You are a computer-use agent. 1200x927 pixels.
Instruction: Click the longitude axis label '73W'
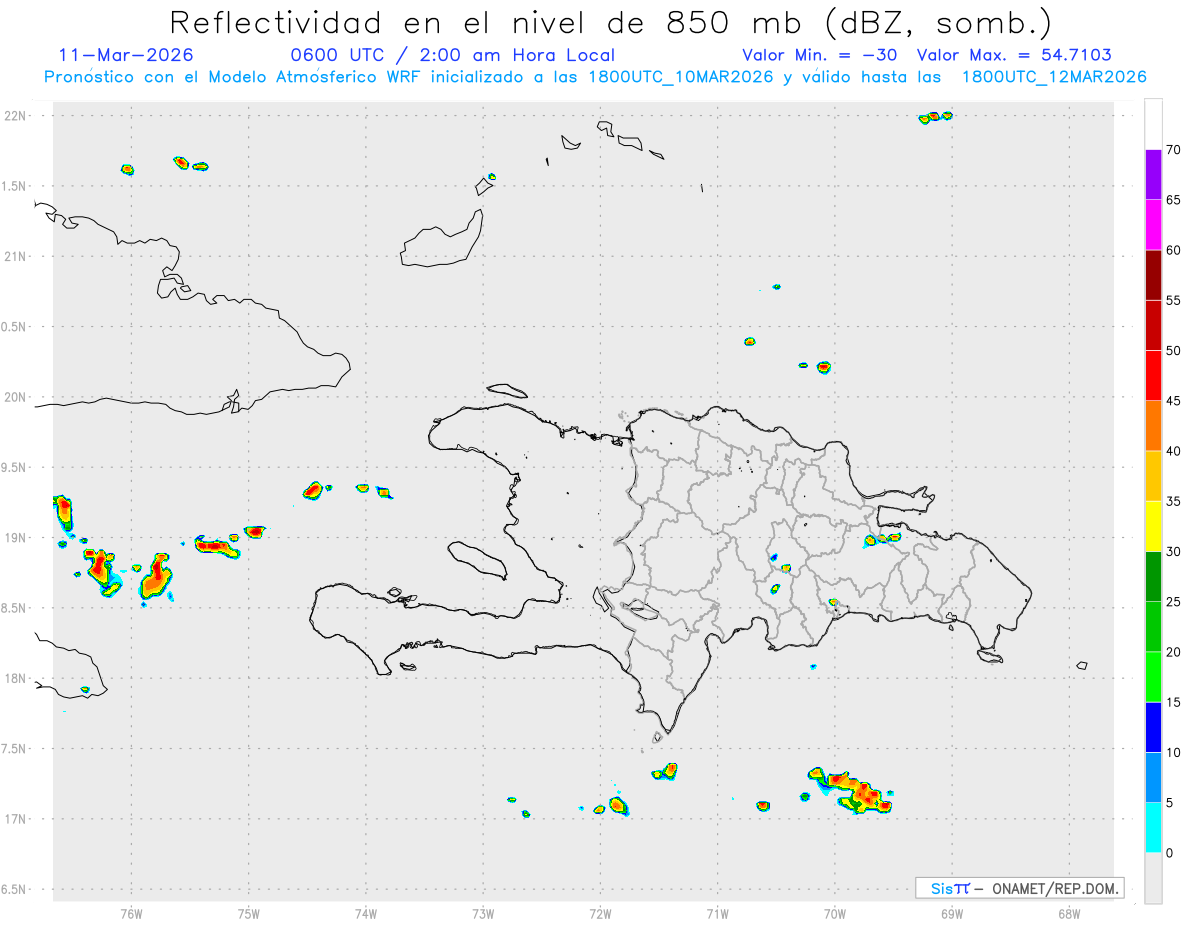[483, 913]
